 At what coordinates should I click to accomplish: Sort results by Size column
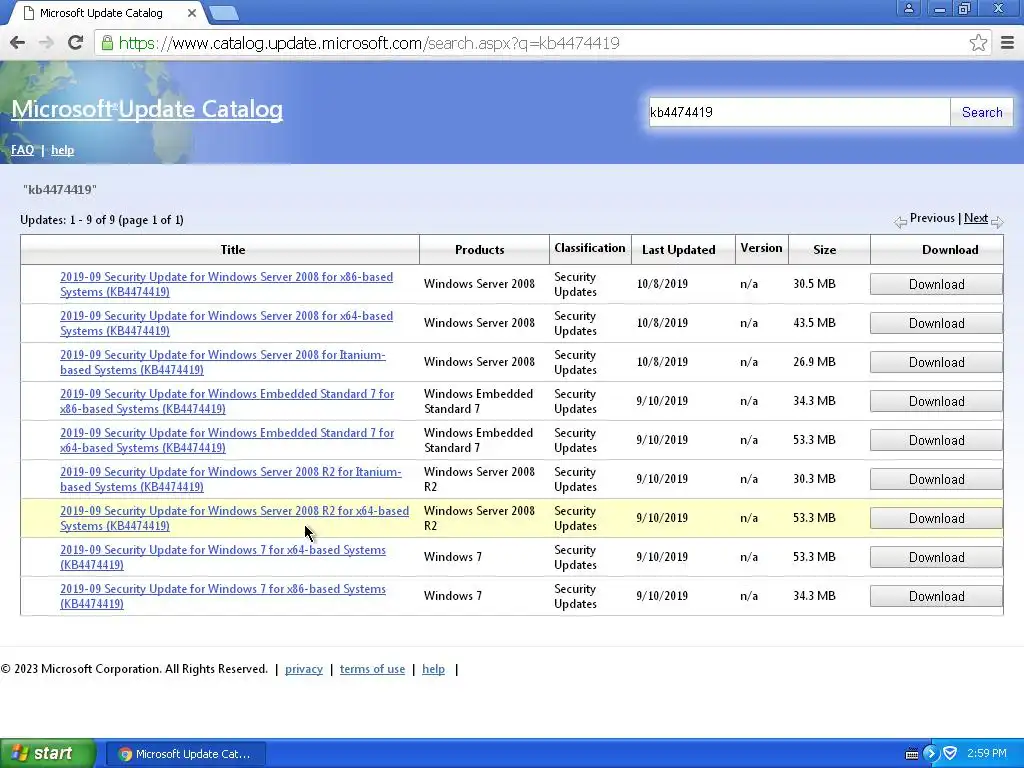[824, 249]
